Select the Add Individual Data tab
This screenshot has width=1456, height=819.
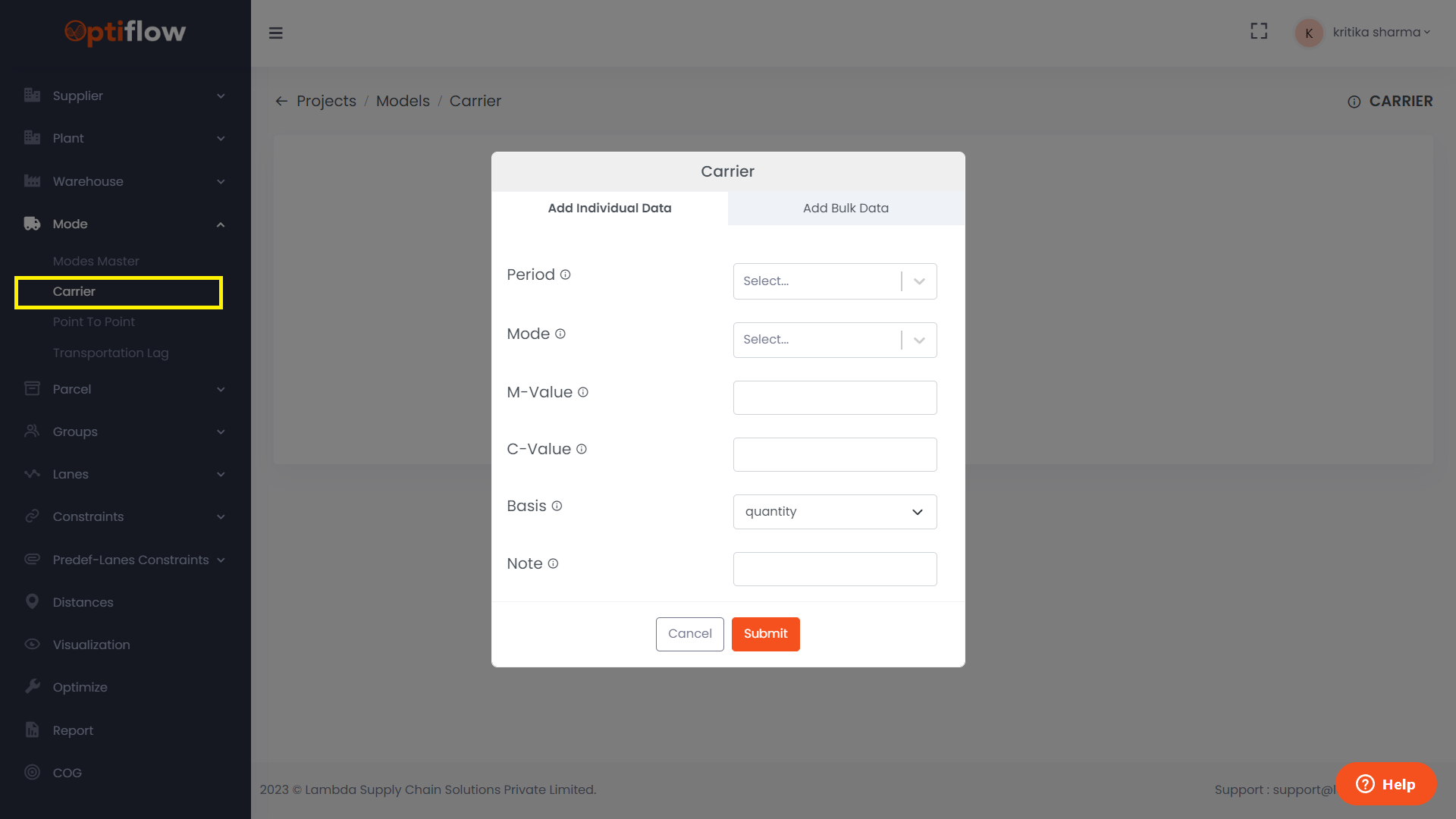tap(610, 208)
